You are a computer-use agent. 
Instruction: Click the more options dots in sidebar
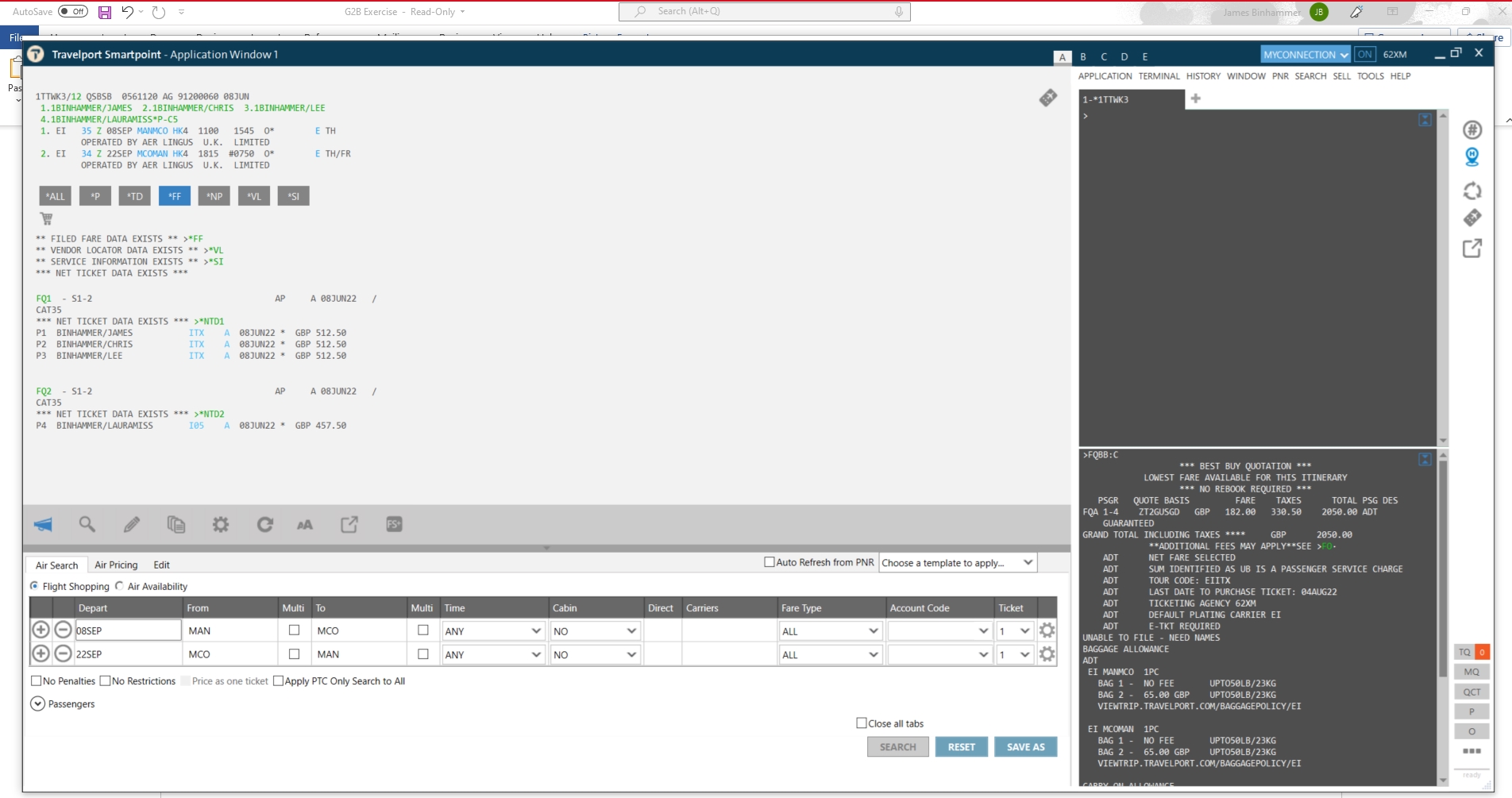[x=1471, y=751]
